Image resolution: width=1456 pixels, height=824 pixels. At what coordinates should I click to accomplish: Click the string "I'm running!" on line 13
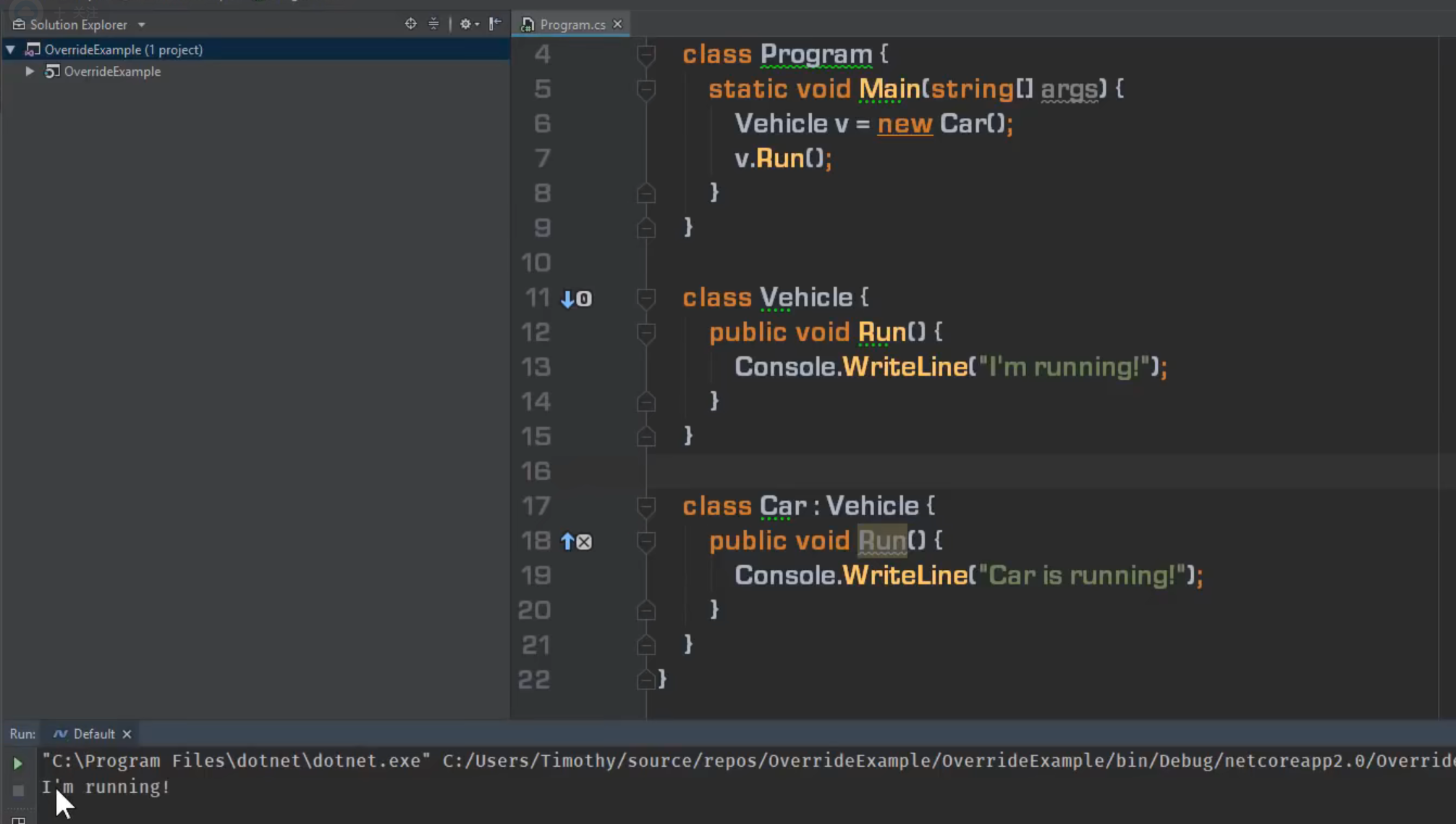click(1063, 367)
